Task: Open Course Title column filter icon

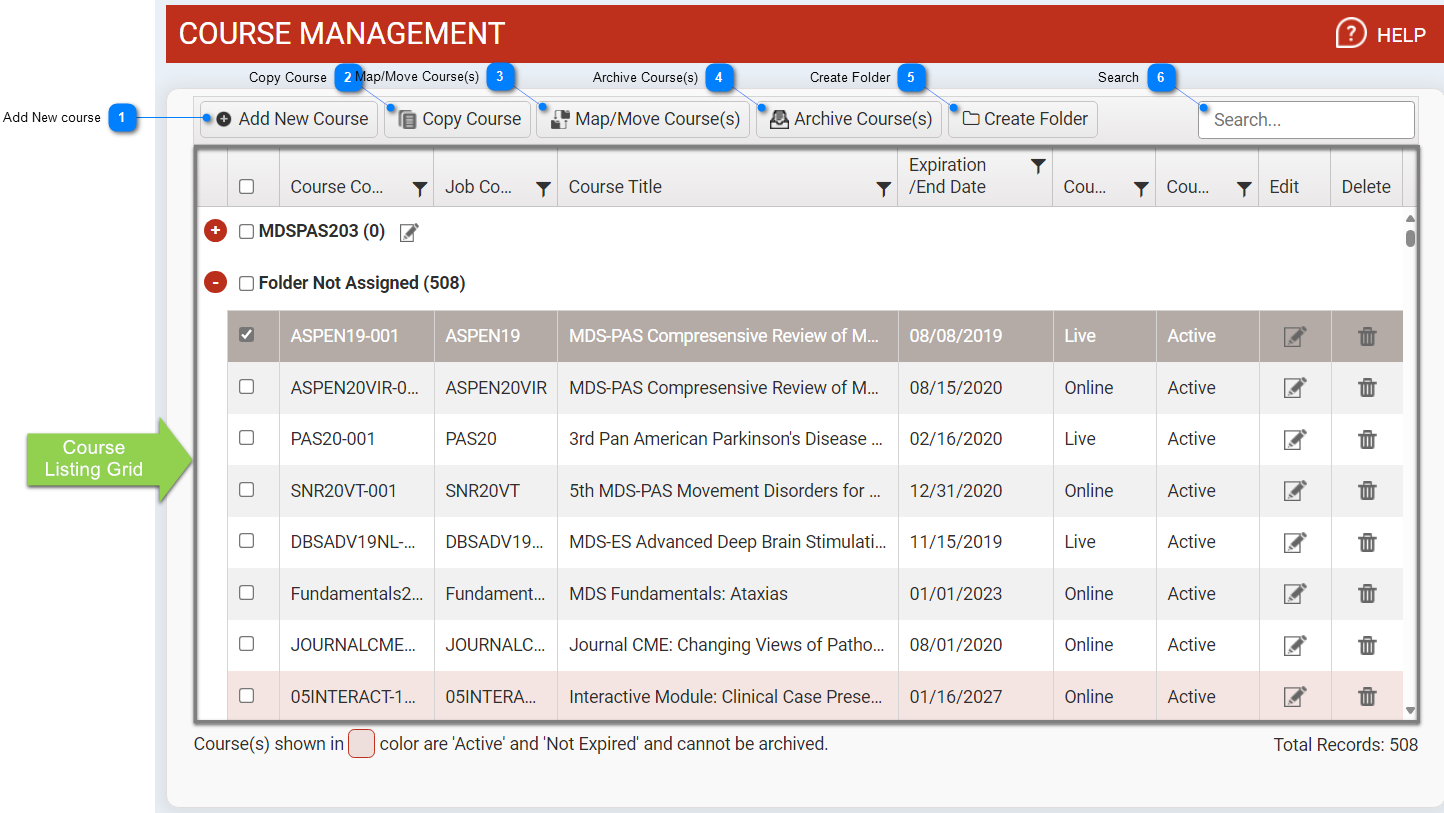Action: [x=884, y=188]
